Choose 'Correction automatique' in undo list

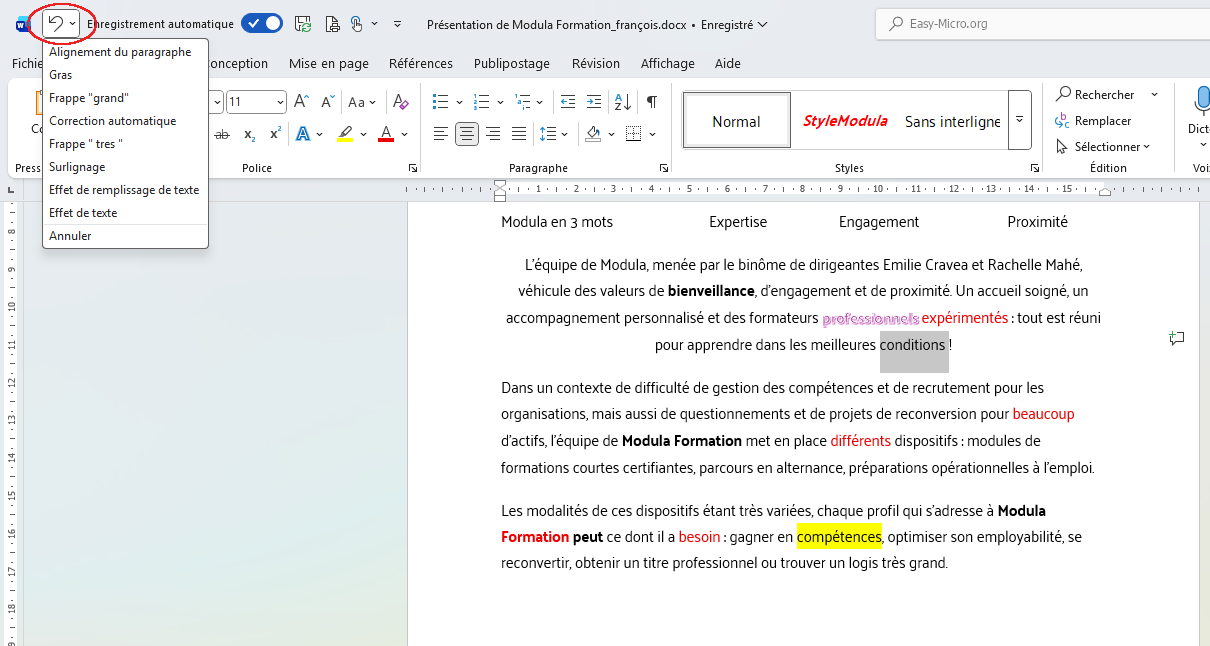pos(112,121)
